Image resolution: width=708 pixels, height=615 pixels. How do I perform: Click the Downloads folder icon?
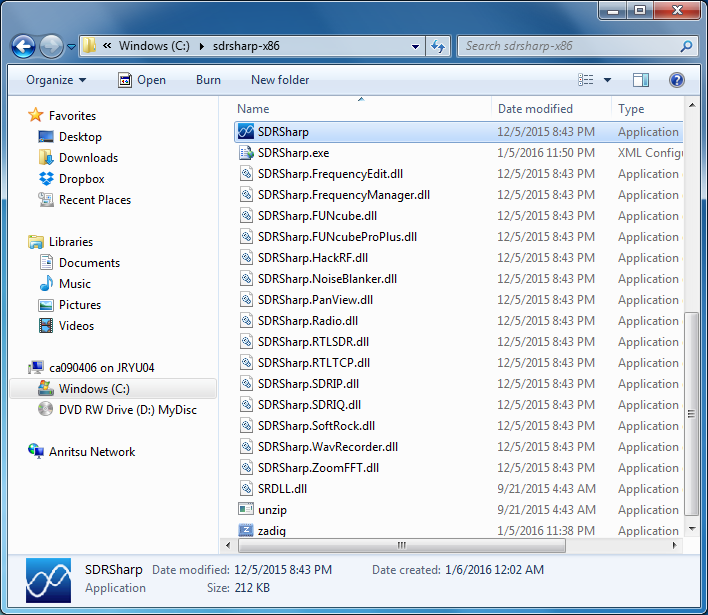point(46,157)
